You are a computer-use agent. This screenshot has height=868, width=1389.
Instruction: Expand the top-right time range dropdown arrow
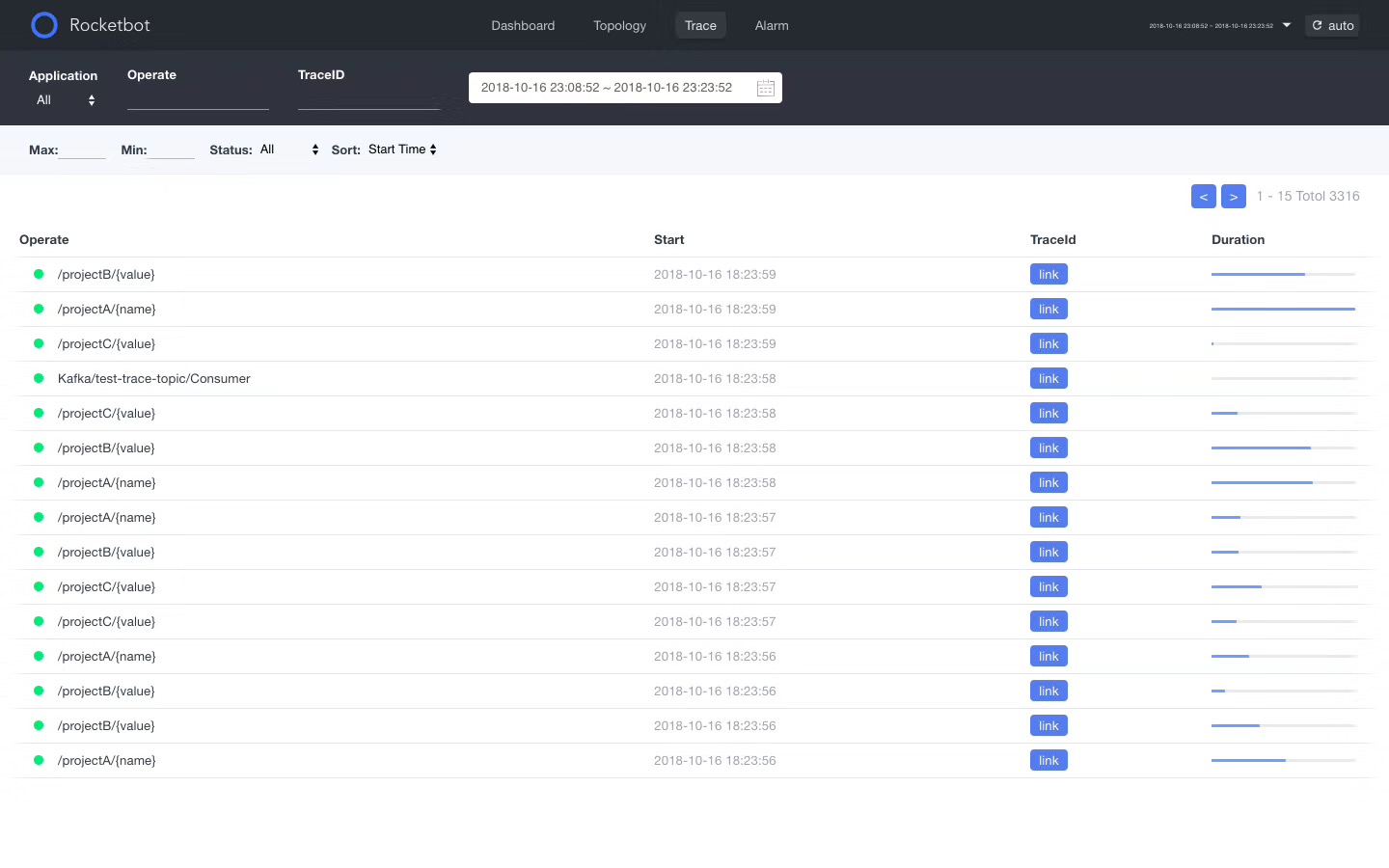(x=1287, y=25)
